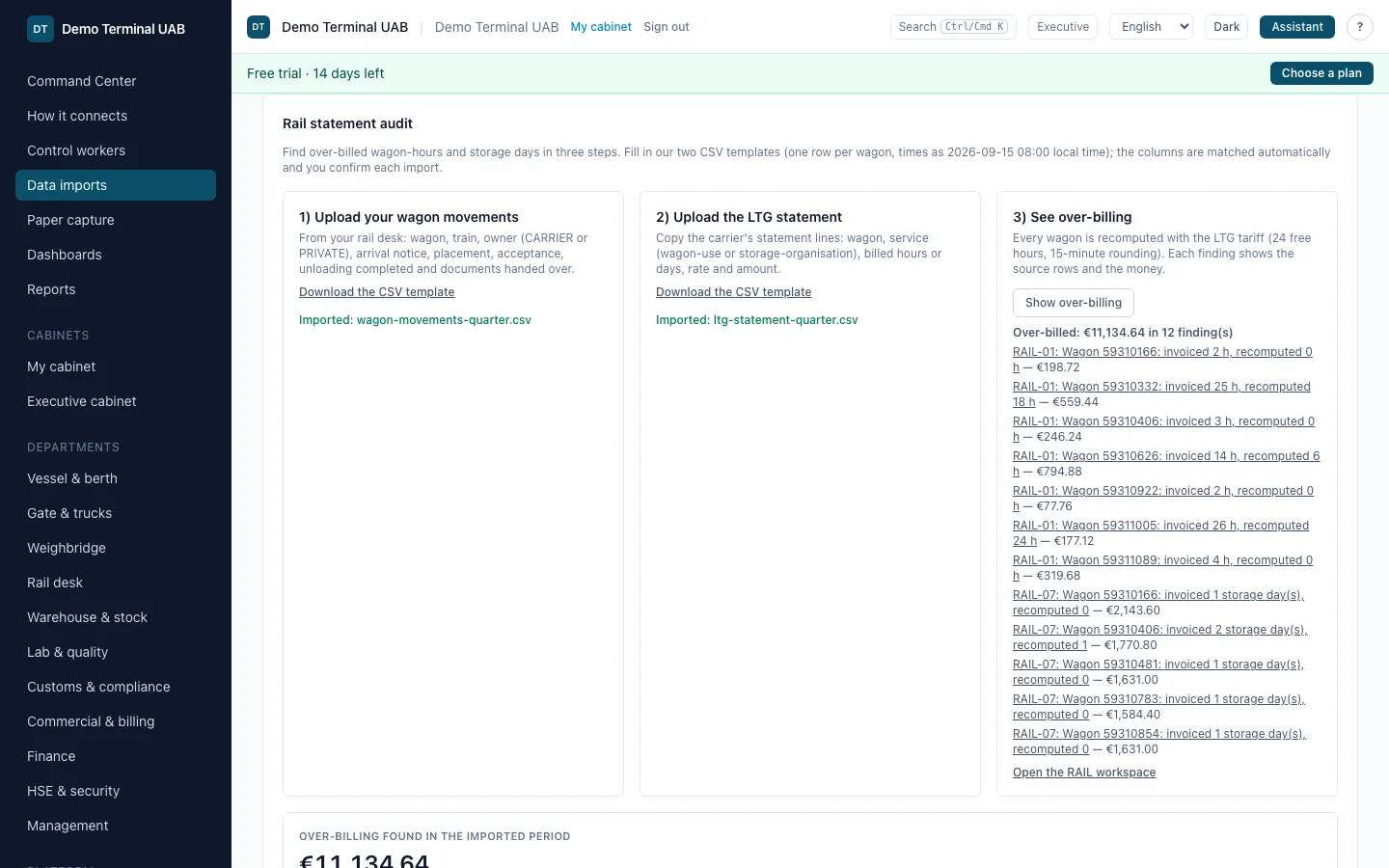
Task: Go to How it connects
Action: [116, 116]
